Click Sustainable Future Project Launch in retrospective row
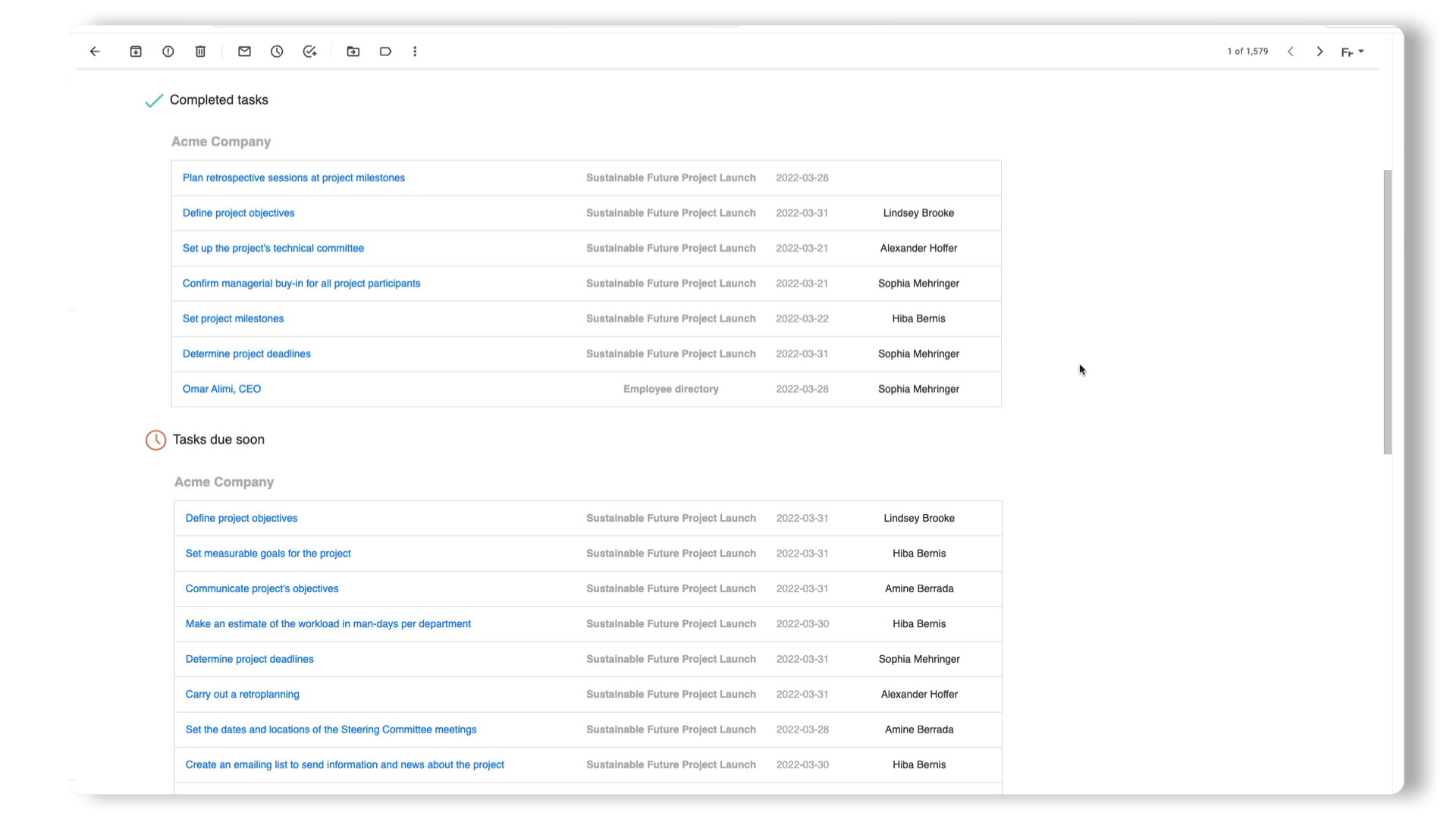Image resolution: width=1456 pixels, height=819 pixels. [x=670, y=177]
